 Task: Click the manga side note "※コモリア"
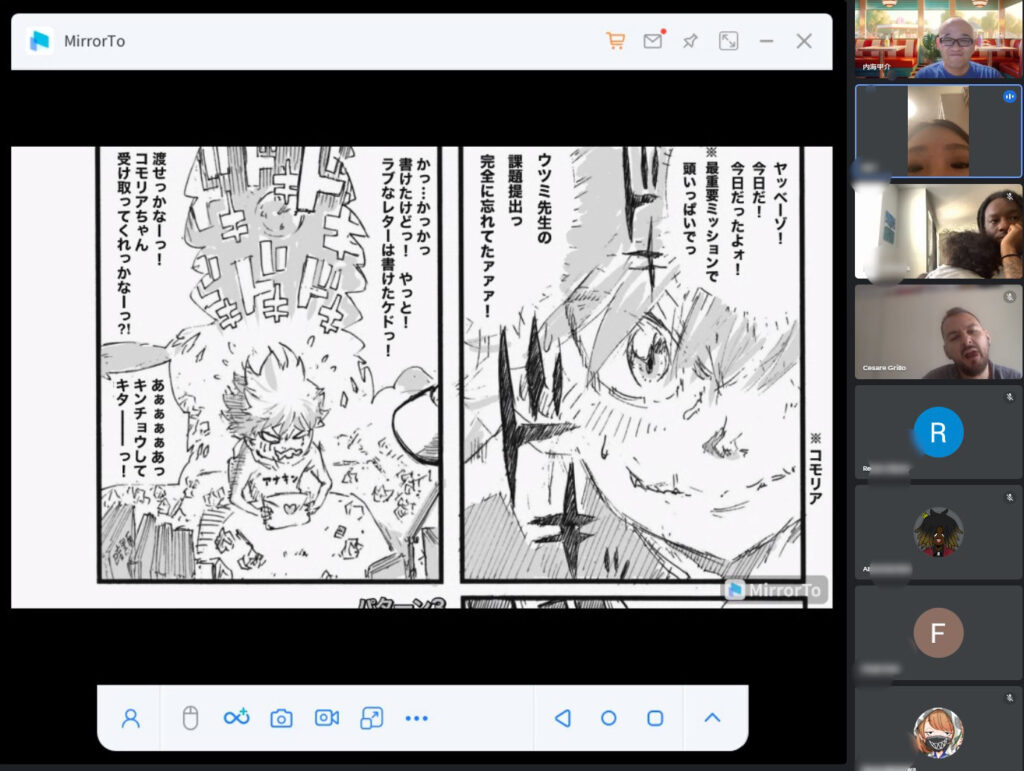click(815, 468)
